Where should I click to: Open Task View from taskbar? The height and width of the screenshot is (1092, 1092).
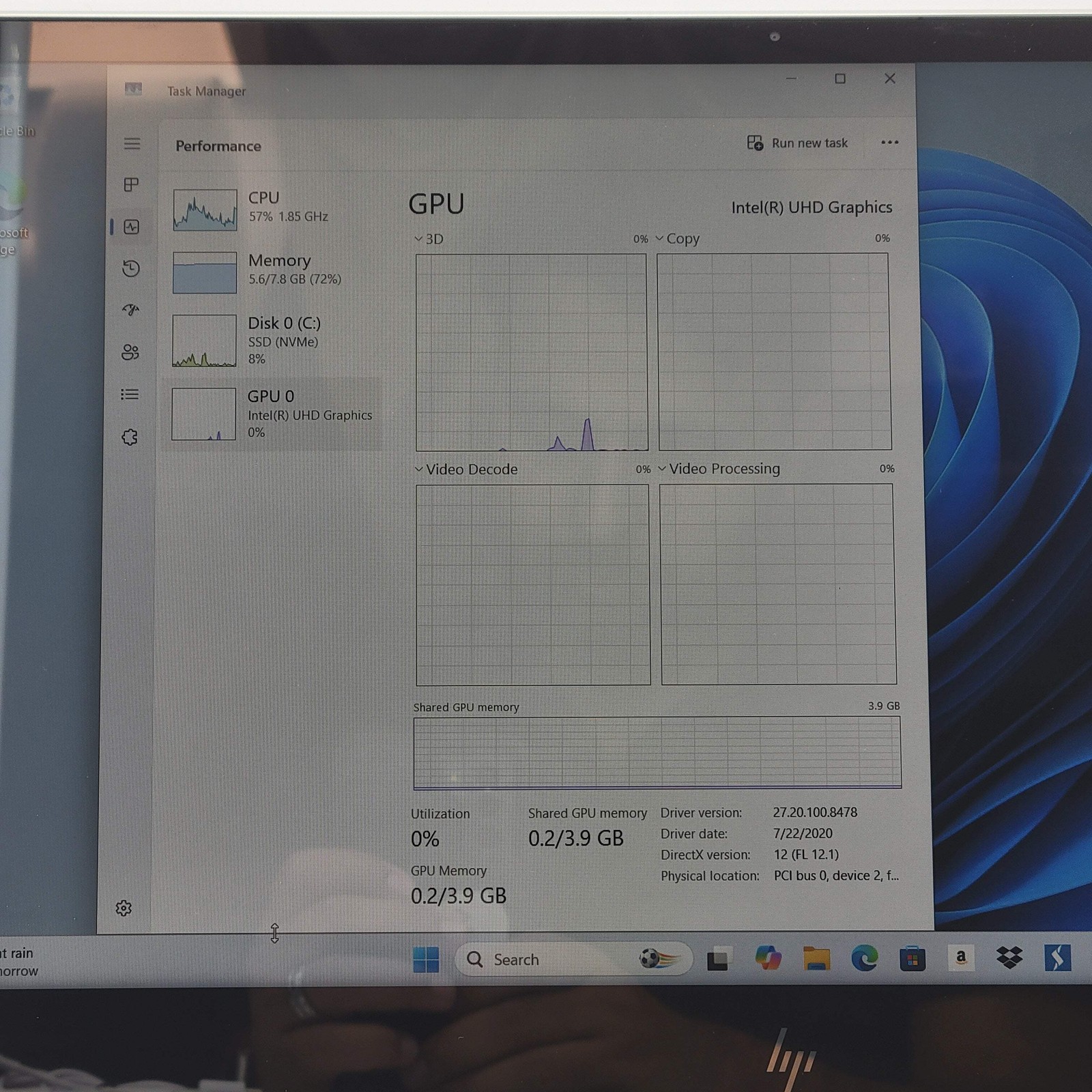[718, 960]
